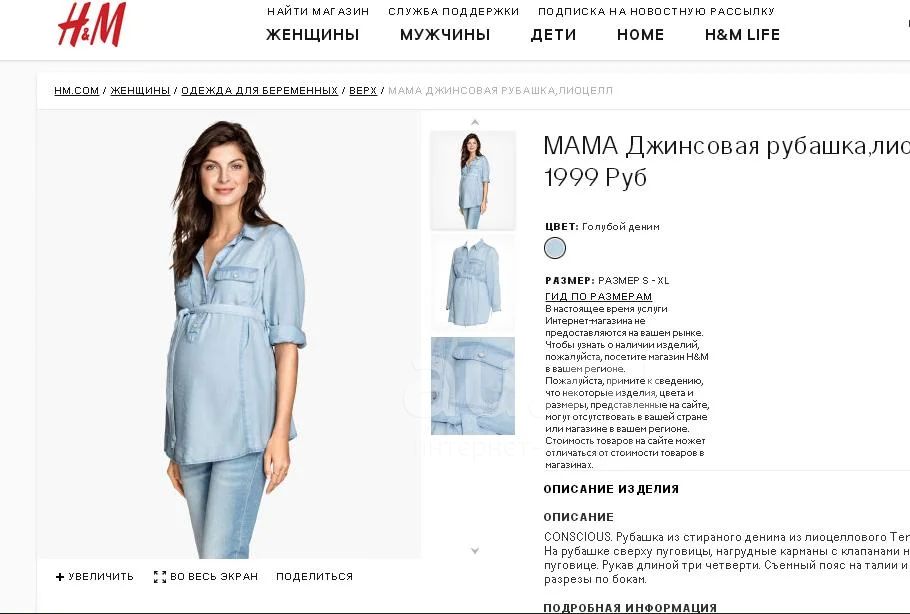
Task: Click the H&M logo
Action: tap(92, 24)
